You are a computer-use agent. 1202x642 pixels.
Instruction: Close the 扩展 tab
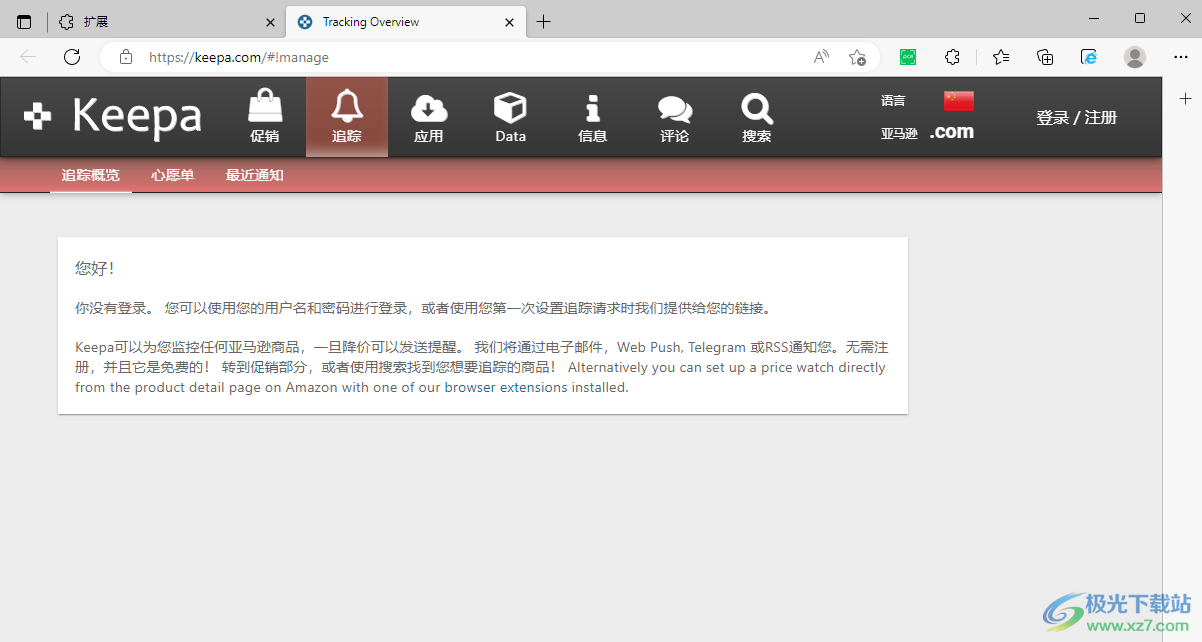tap(270, 22)
